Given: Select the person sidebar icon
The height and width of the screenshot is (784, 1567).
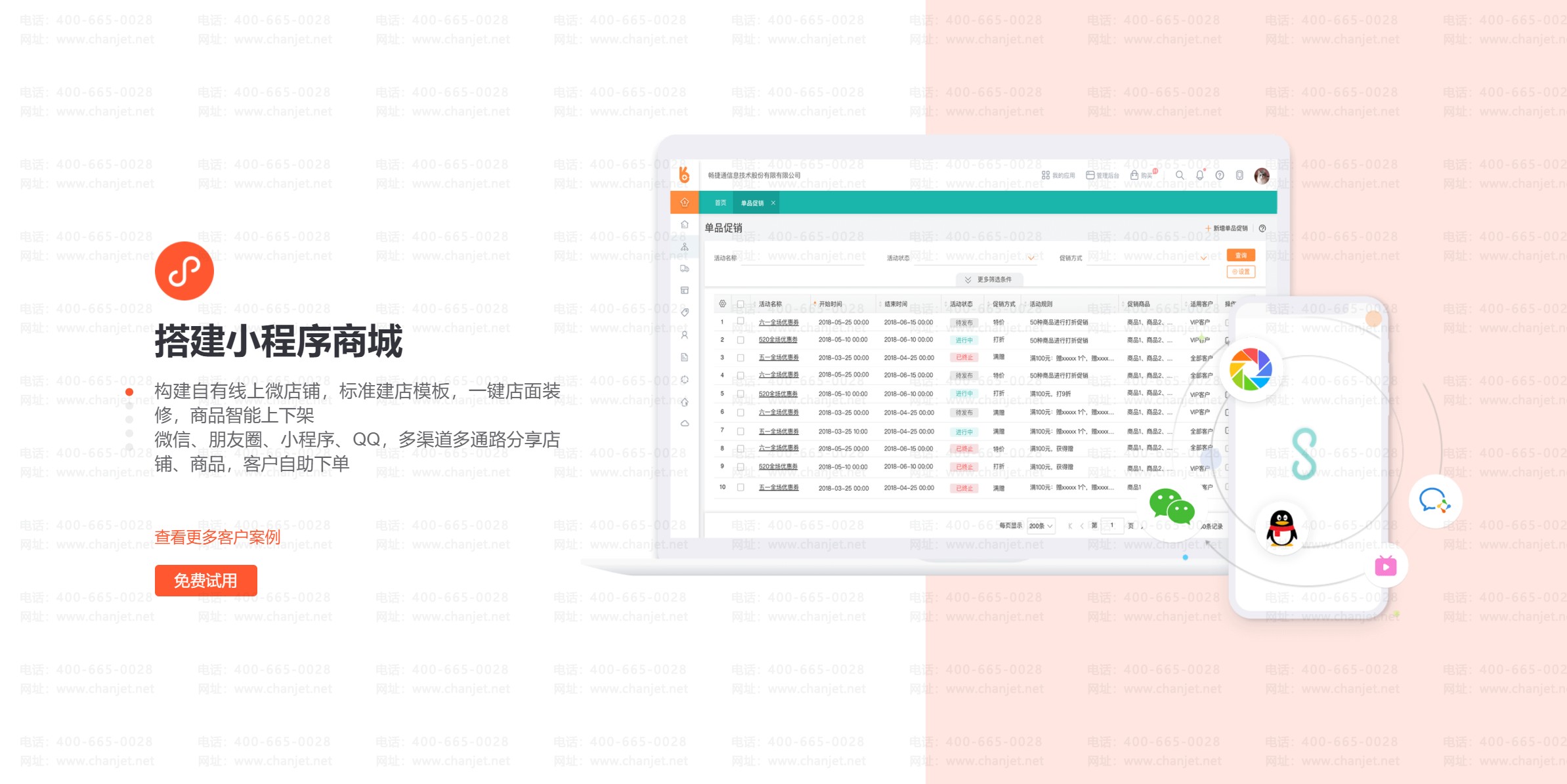Looking at the screenshot, I should pyautogui.click(x=685, y=335).
